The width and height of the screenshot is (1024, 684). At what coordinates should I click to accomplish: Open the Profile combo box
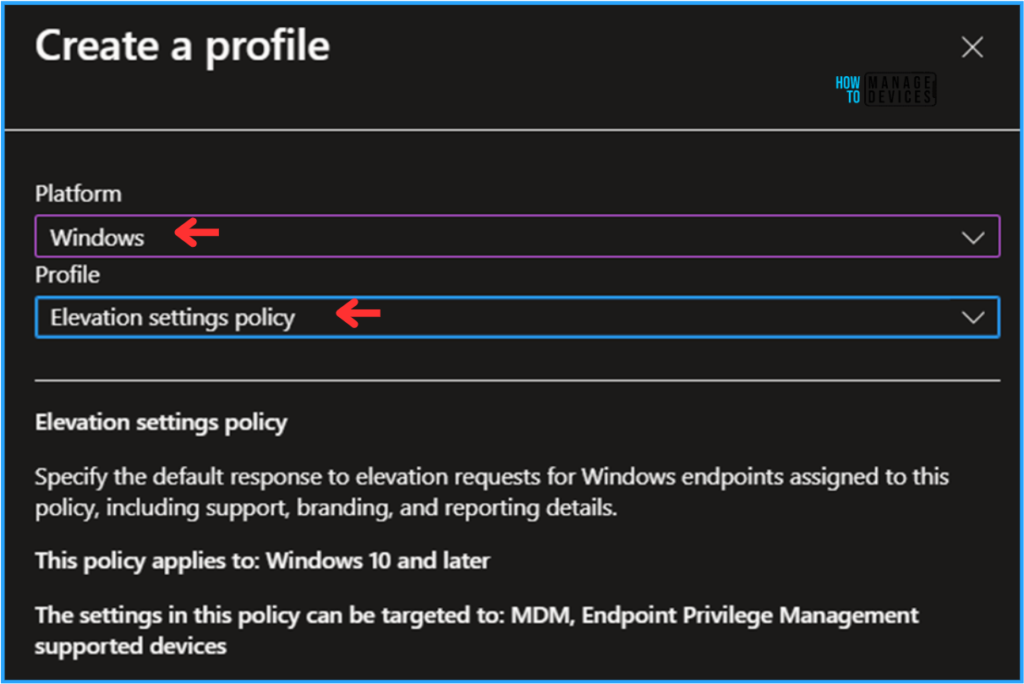tap(517, 318)
